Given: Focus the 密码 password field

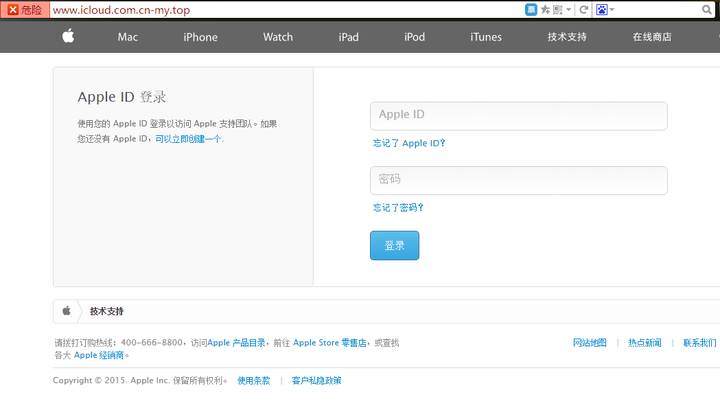Looking at the screenshot, I should click(x=519, y=180).
